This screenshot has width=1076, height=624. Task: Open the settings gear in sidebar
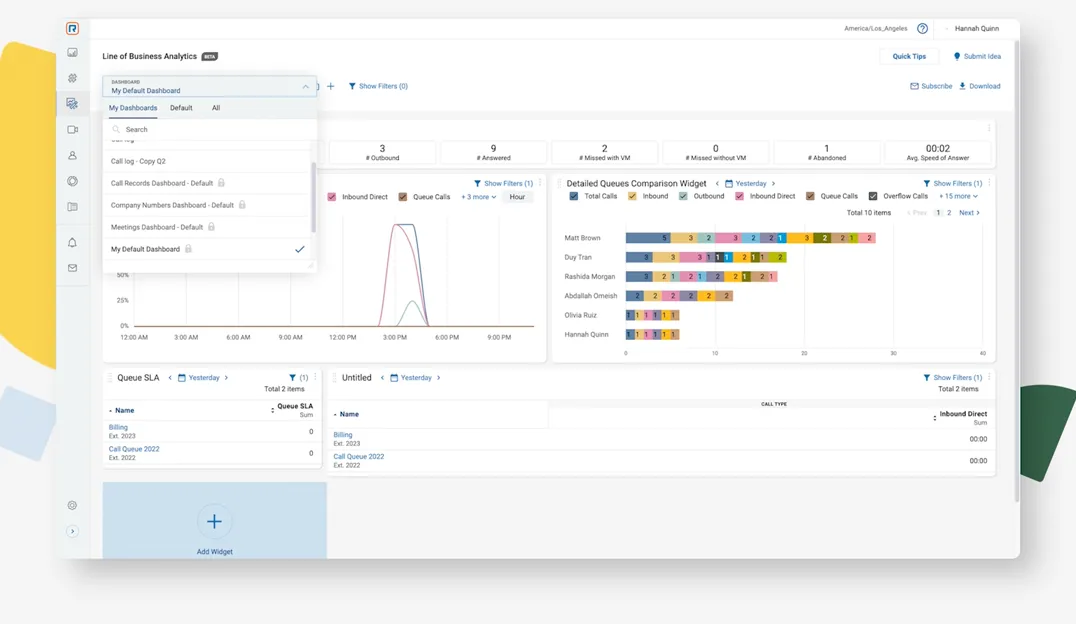72,506
